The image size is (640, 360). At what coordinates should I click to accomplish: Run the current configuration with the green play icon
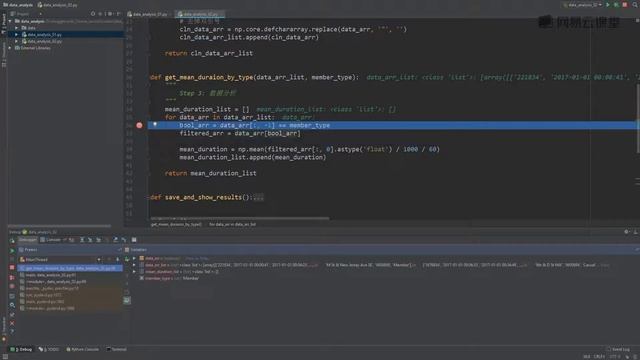click(x=608, y=5)
